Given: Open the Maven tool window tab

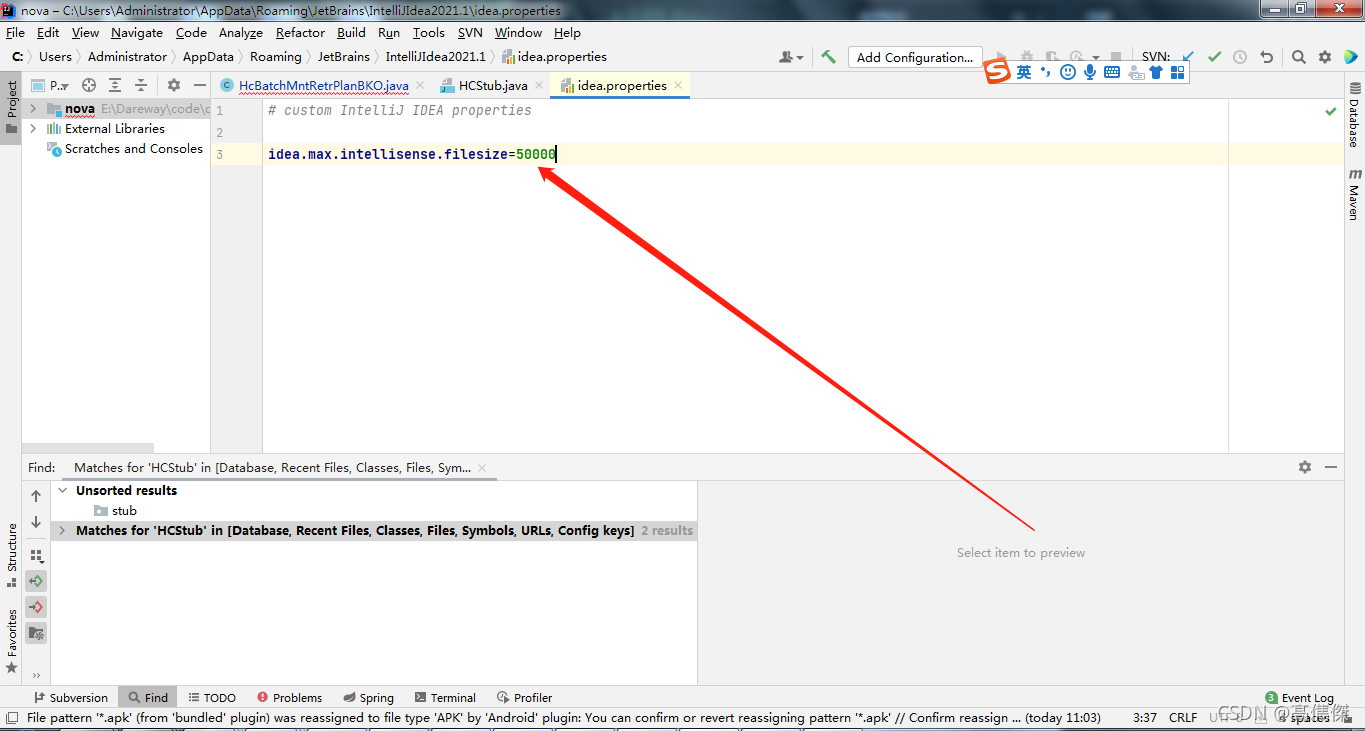Looking at the screenshot, I should pos(1354,195).
